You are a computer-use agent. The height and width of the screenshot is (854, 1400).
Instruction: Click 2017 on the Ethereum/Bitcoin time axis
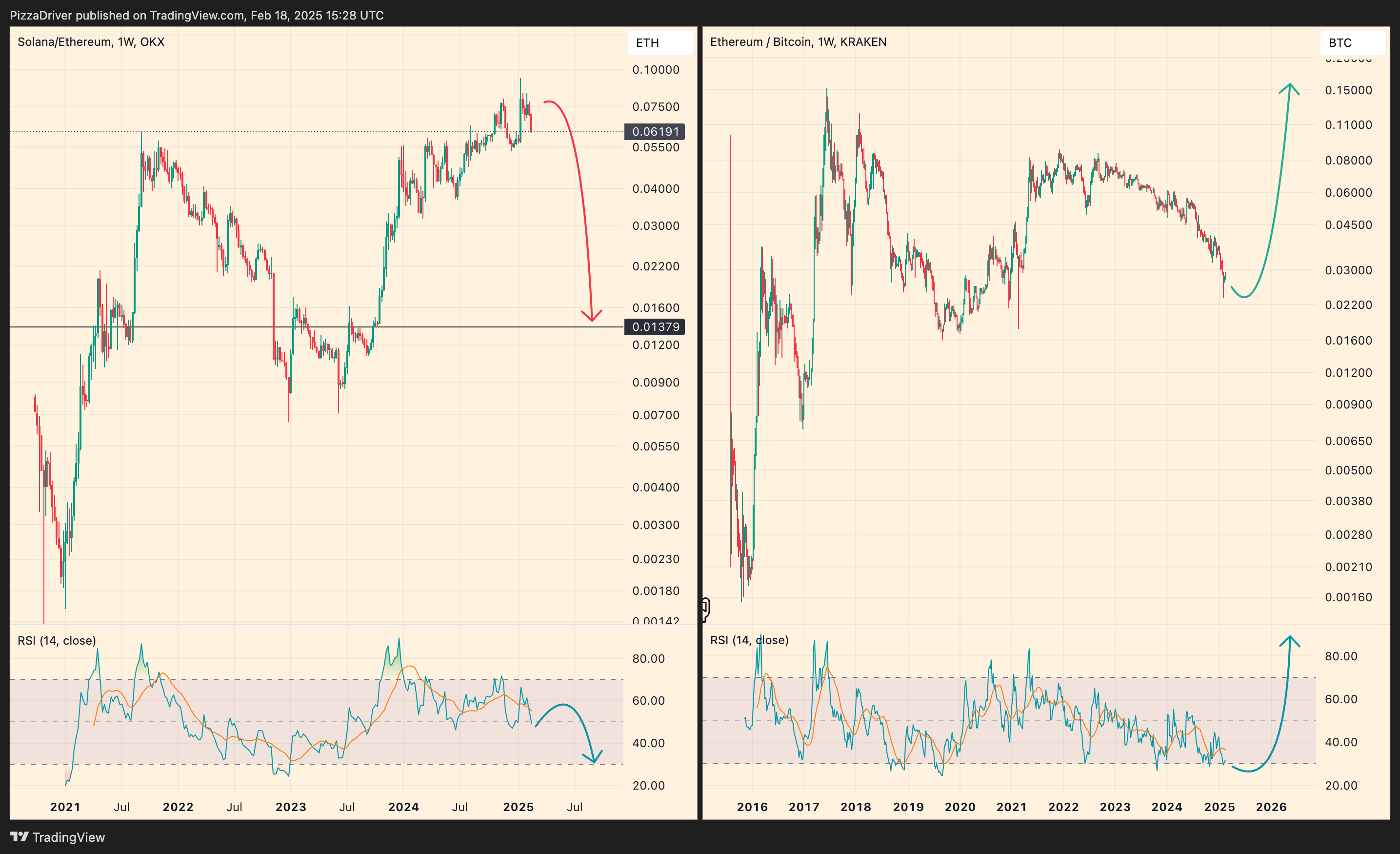click(803, 807)
